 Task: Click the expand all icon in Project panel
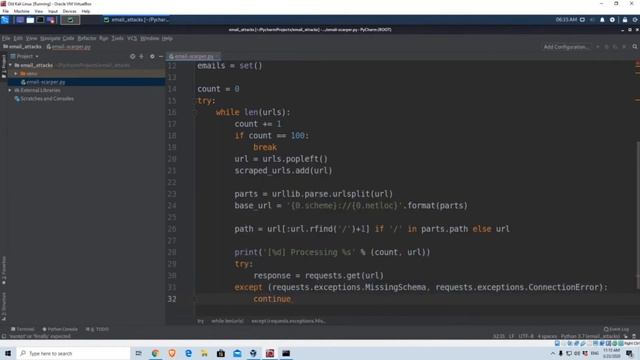pos(142,56)
